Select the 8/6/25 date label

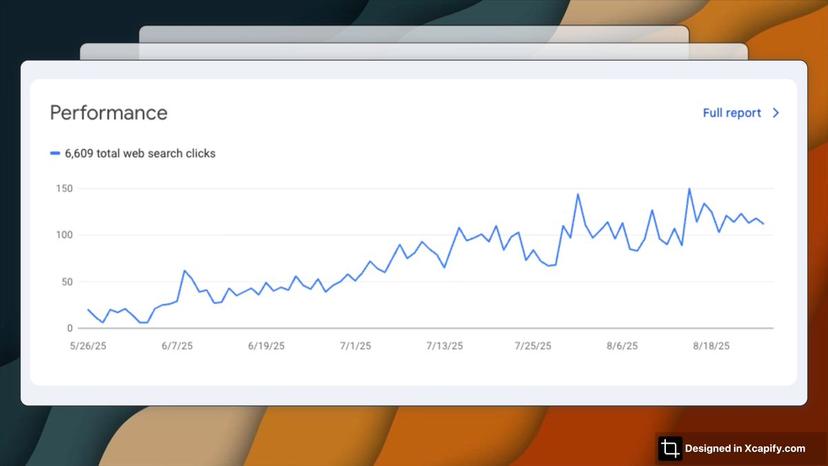coord(622,346)
